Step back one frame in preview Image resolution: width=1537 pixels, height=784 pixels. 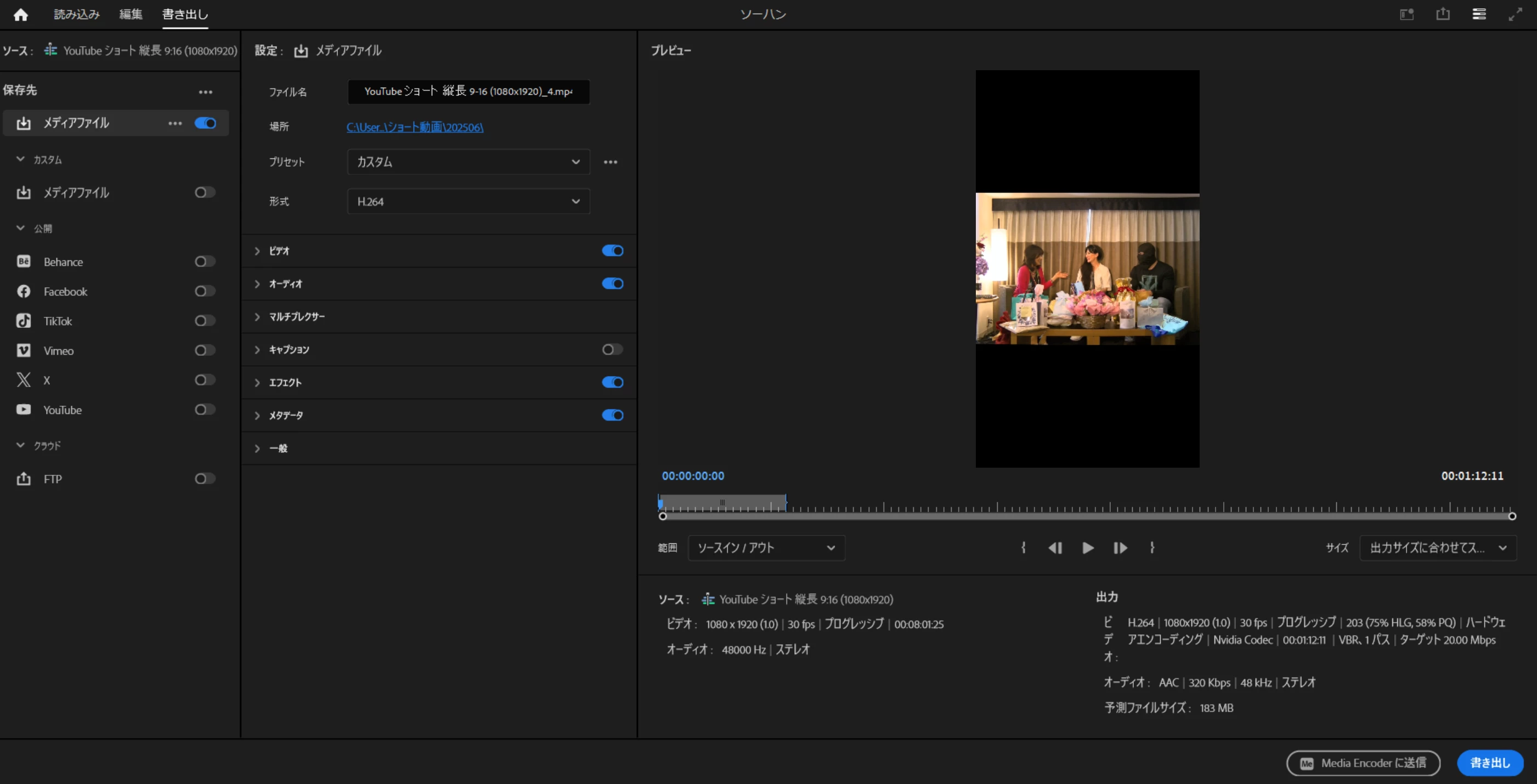pyautogui.click(x=1055, y=548)
